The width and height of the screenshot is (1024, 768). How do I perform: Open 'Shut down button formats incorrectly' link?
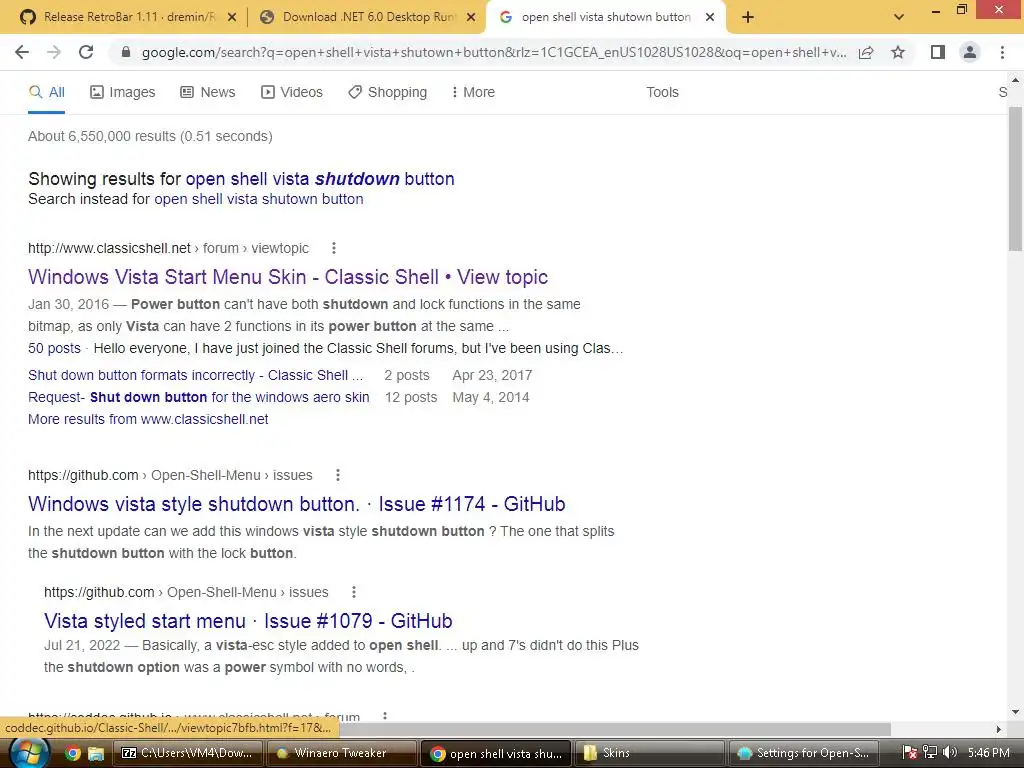pos(195,376)
